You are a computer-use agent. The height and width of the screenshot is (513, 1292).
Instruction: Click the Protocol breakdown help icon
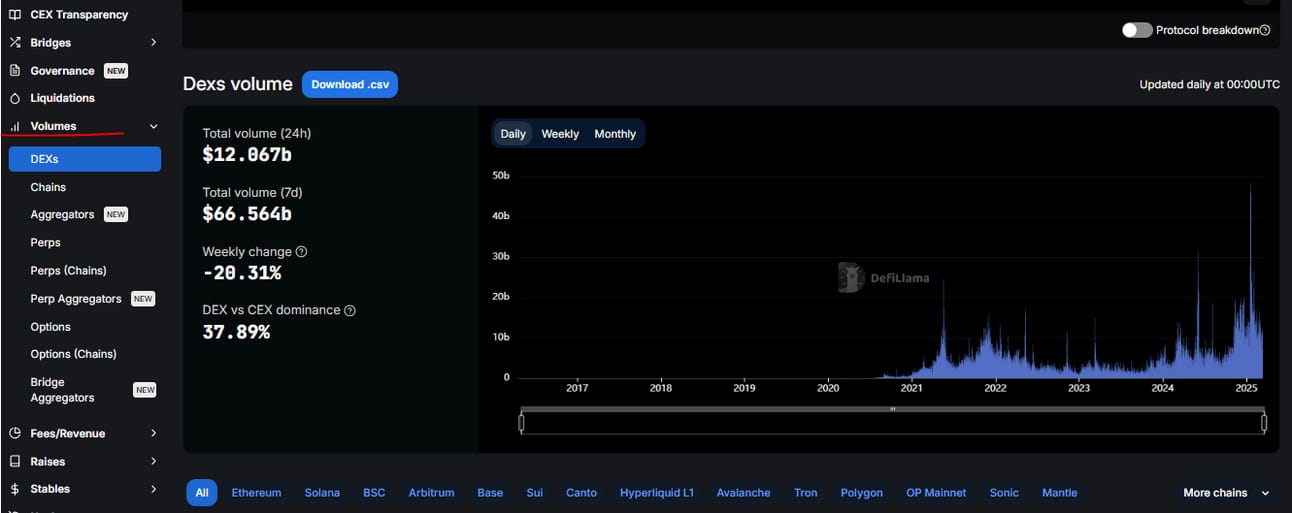pos(1265,30)
